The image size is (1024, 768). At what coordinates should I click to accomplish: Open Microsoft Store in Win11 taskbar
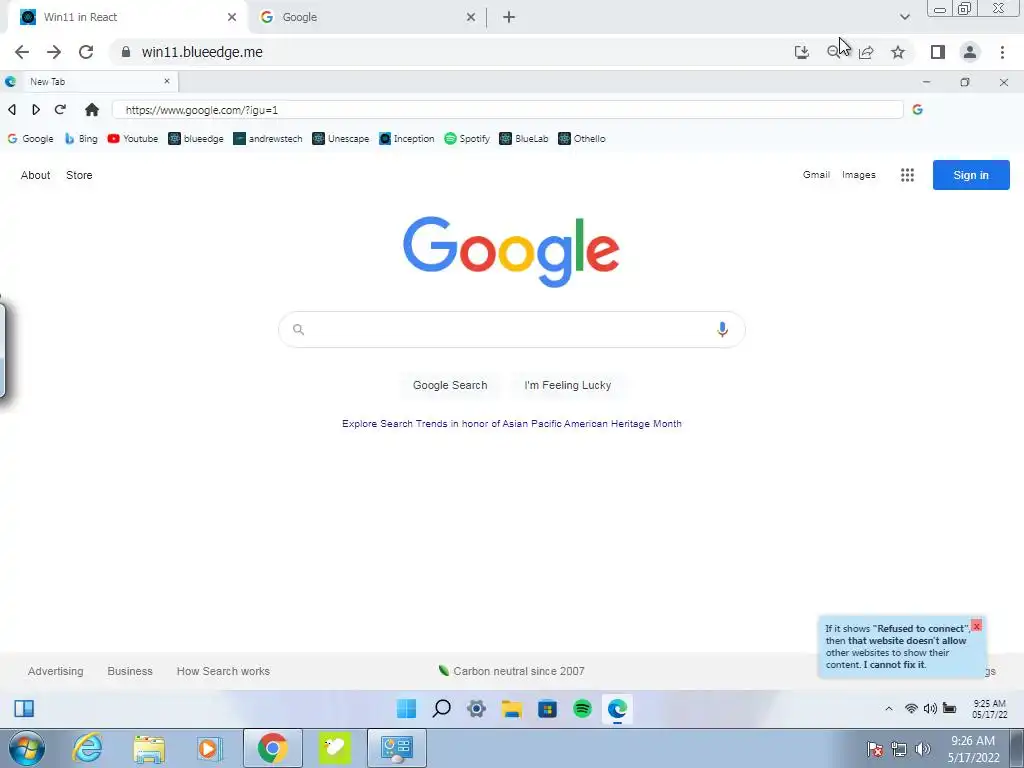tap(547, 709)
